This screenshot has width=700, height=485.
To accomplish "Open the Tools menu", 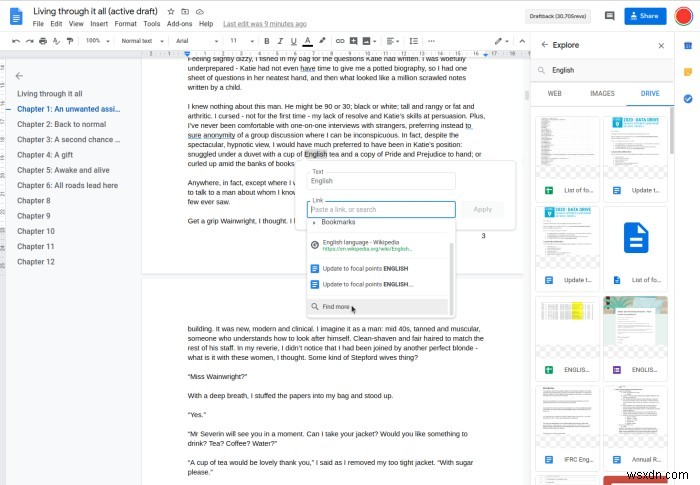I will point(151,24).
